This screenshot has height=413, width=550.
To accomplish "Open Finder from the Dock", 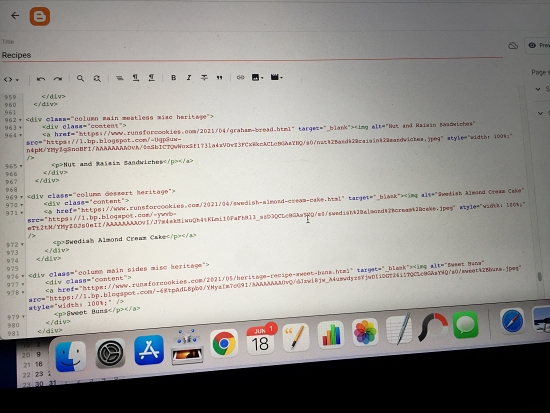I will click(x=71, y=356).
